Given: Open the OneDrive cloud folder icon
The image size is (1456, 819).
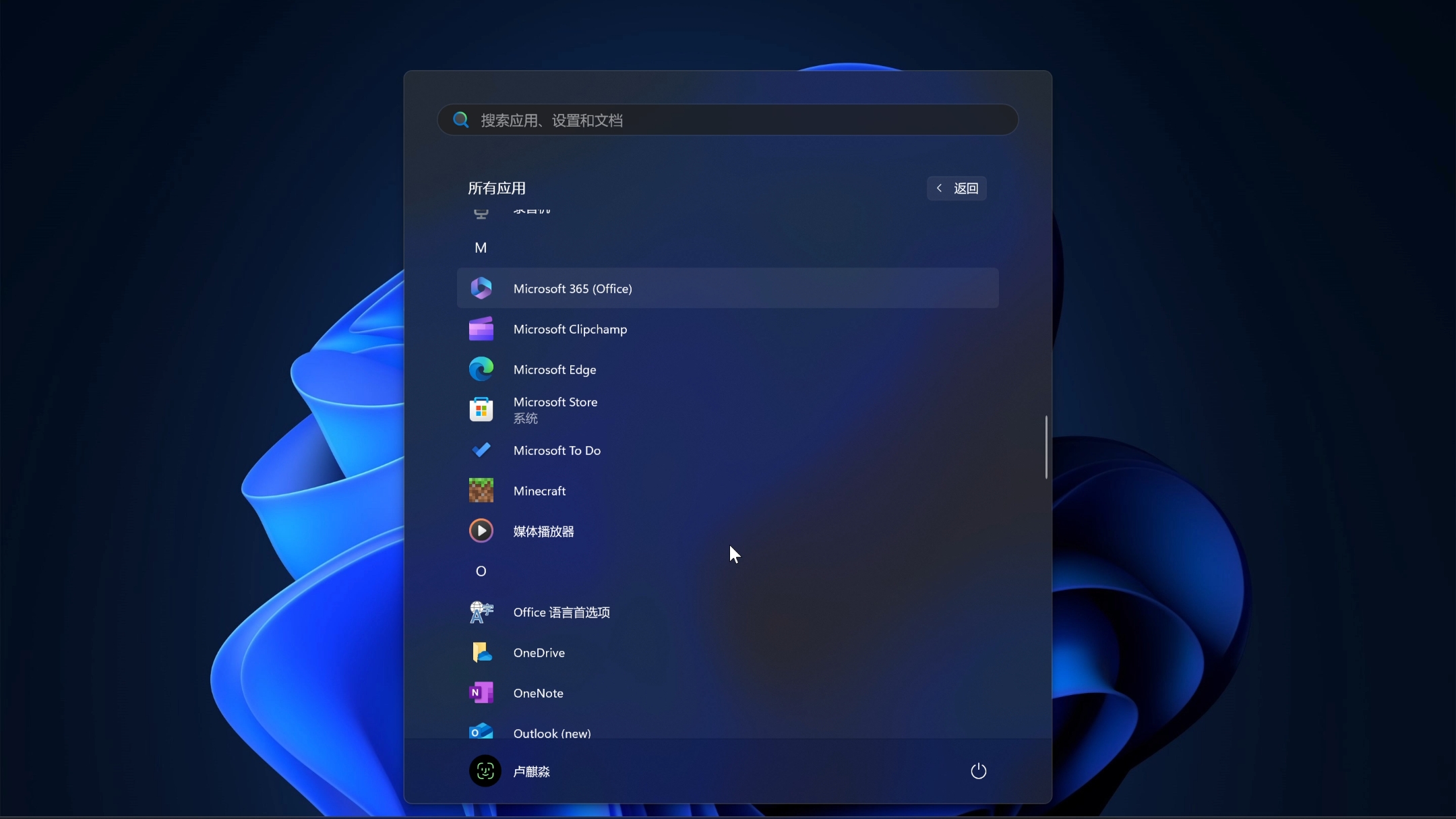Looking at the screenshot, I should point(481,653).
